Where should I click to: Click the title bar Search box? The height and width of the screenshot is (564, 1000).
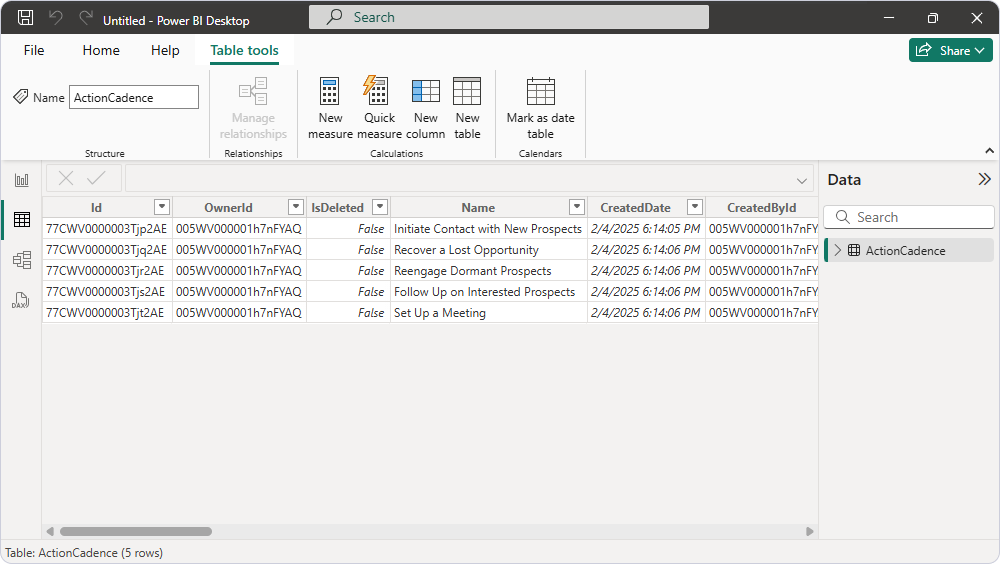coord(509,17)
